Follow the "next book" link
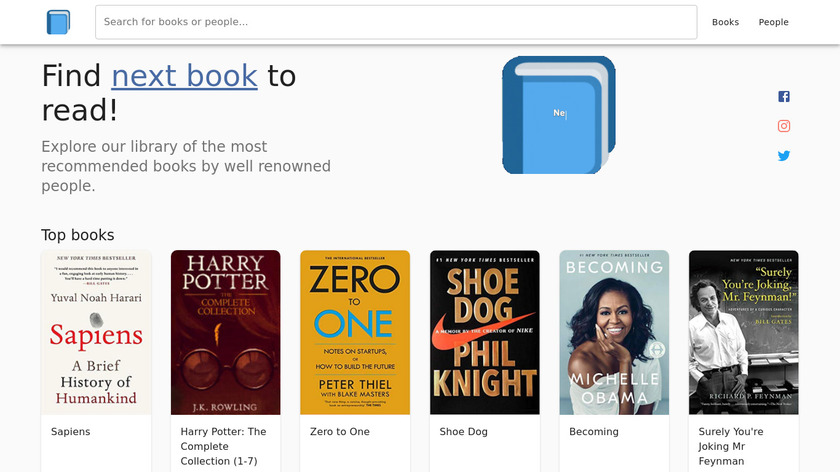Image resolution: width=840 pixels, height=472 pixels. [184, 76]
